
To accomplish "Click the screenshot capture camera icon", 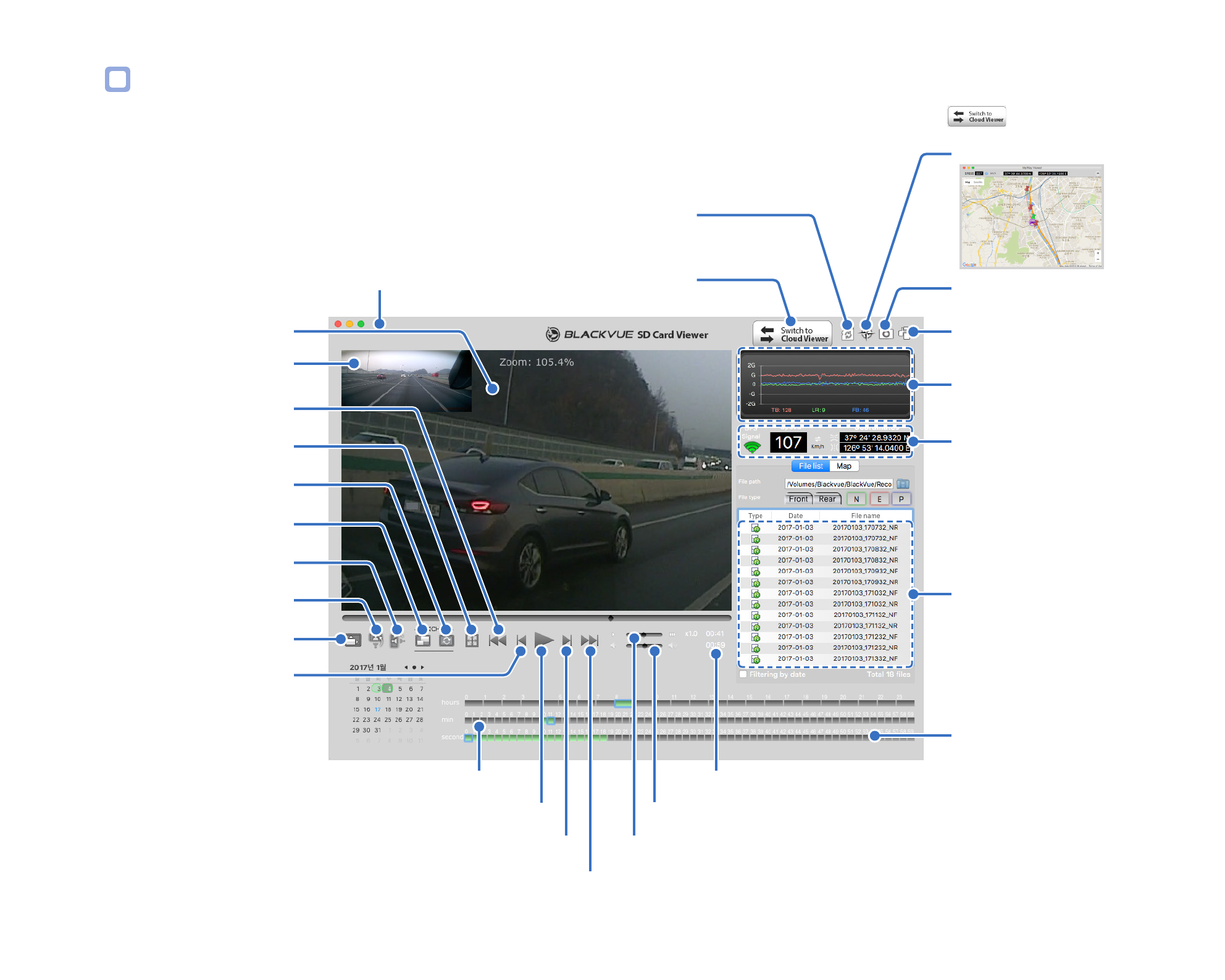I will coord(885,333).
